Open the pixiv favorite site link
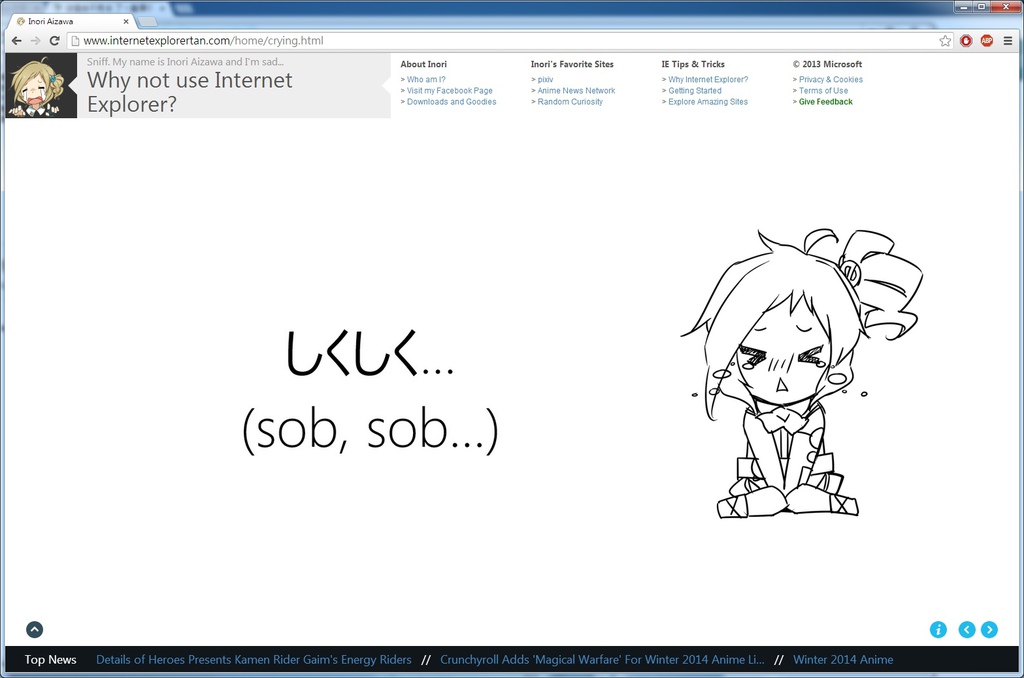This screenshot has height=678, width=1024. tap(545, 80)
